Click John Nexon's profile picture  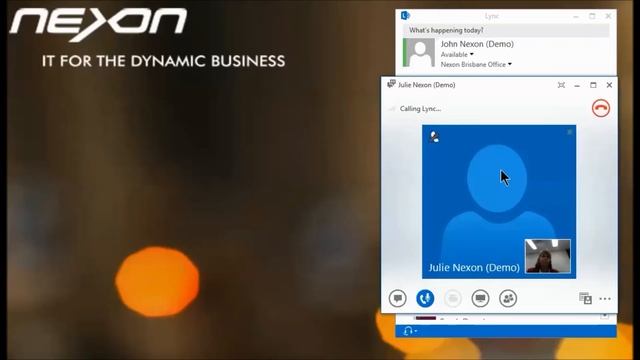(419, 52)
